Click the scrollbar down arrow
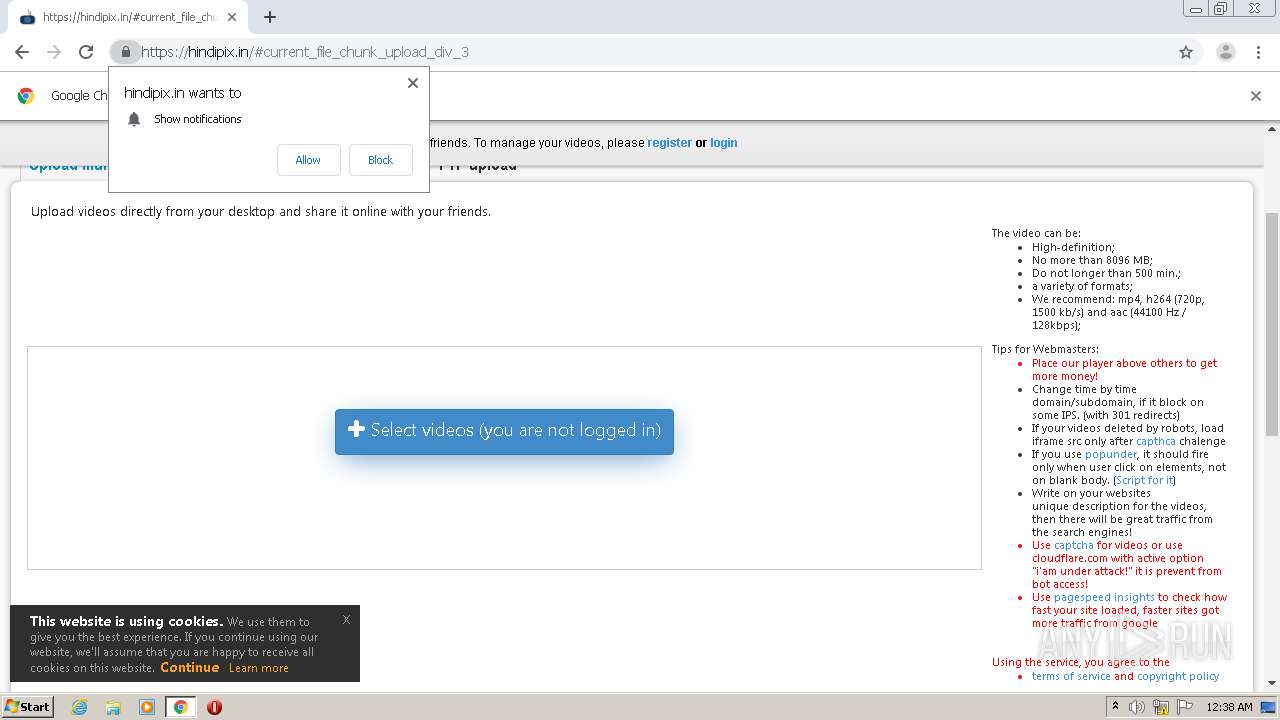The height and width of the screenshot is (720, 1280). pos(1272,683)
